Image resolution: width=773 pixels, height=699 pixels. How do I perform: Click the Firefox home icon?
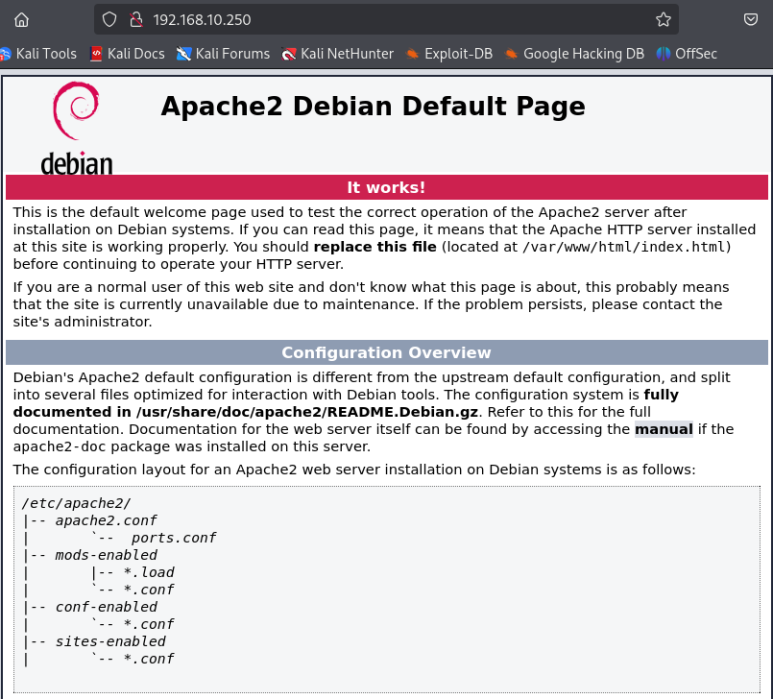(x=21, y=20)
